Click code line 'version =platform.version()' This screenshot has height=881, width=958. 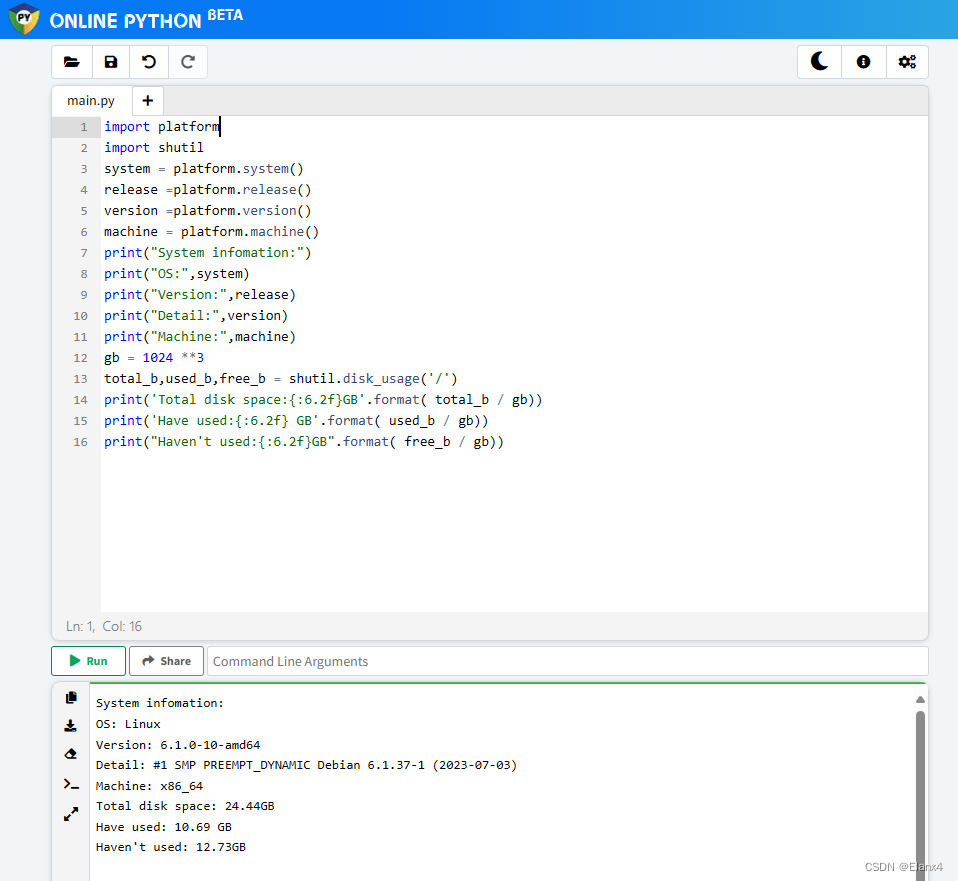tap(208, 211)
